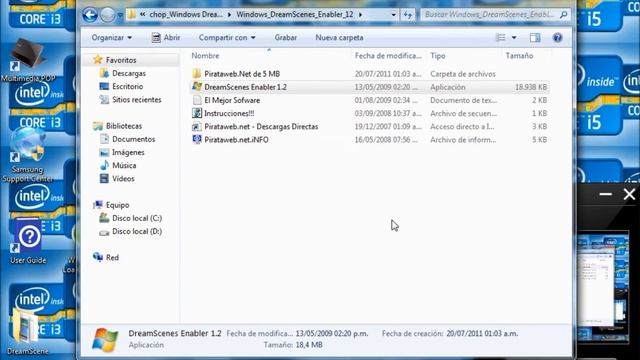
Task: Select Red in navigation pane
Action: click(x=112, y=258)
